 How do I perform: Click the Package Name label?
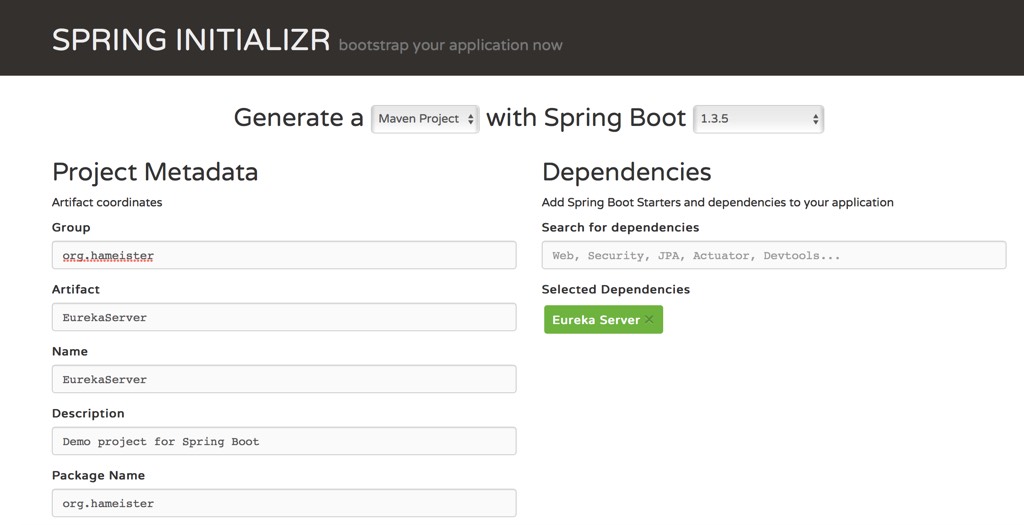pyautogui.click(x=98, y=476)
